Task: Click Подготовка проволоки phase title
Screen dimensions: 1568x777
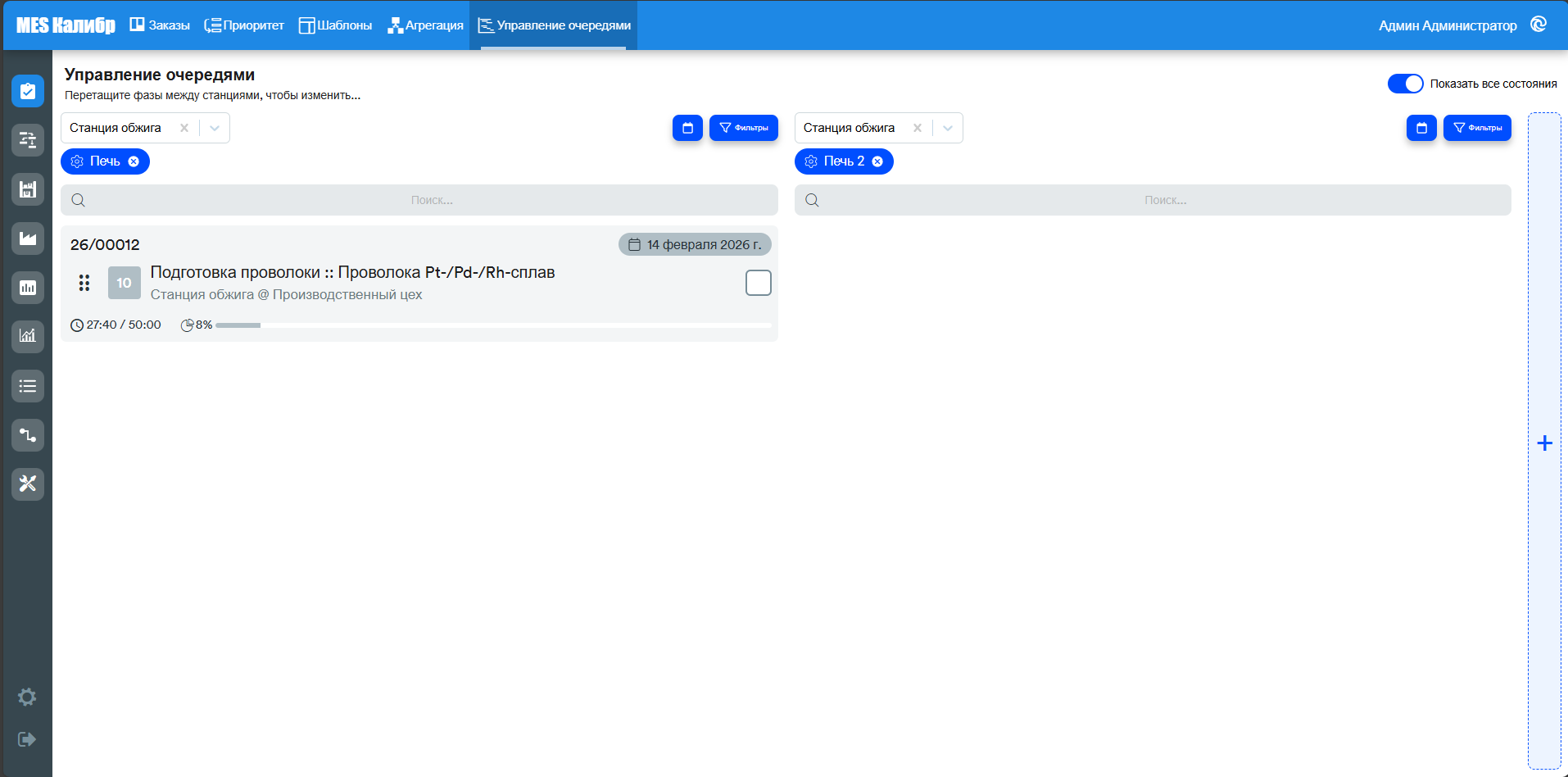Action: (x=352, y=272)
